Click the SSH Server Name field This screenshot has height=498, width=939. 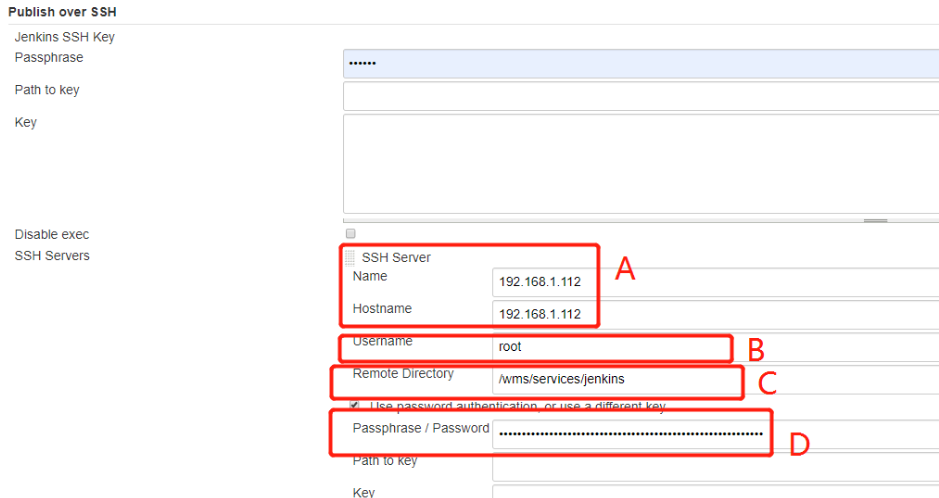[716, 282]
